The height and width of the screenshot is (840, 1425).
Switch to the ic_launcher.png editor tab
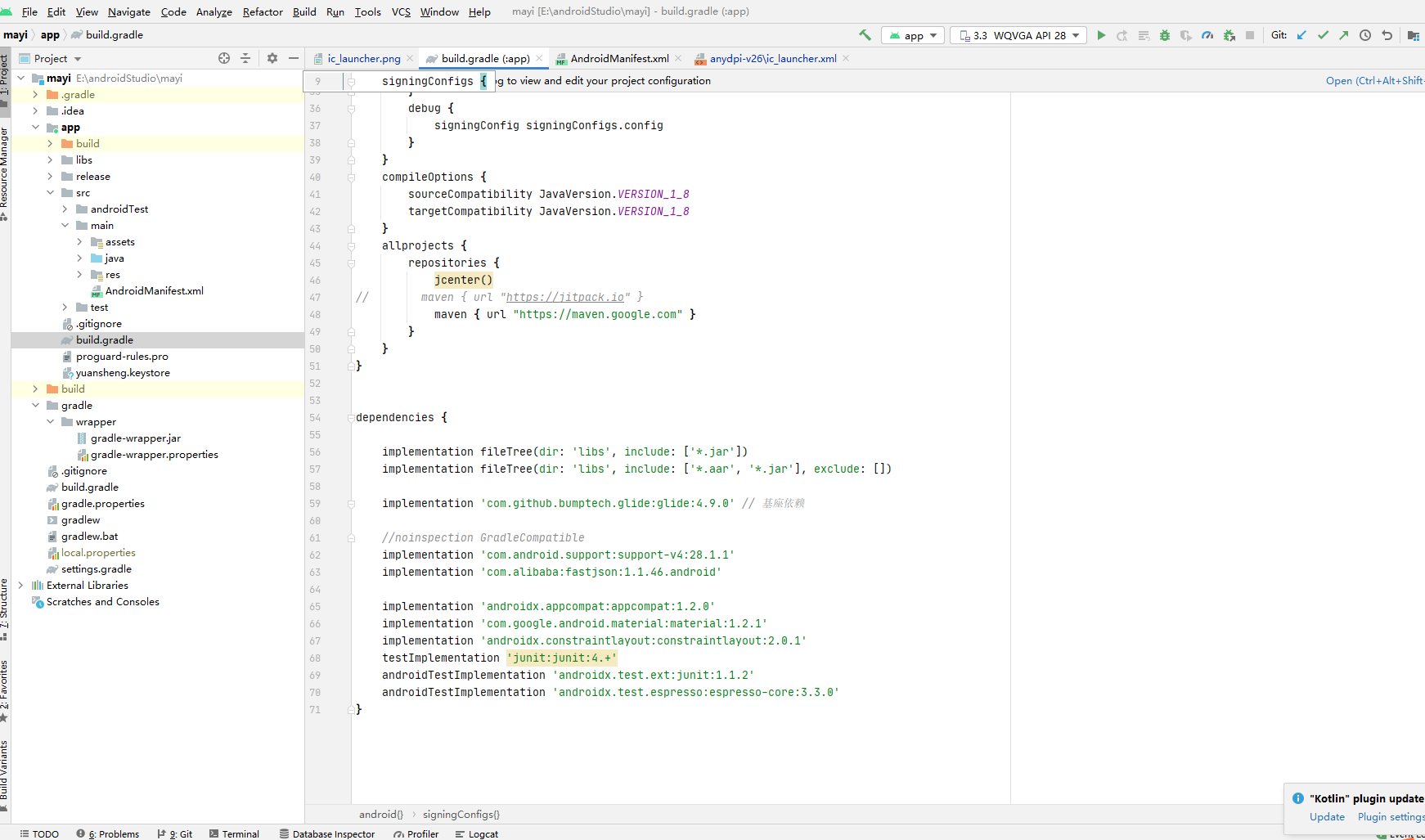[x=364, y=58]
